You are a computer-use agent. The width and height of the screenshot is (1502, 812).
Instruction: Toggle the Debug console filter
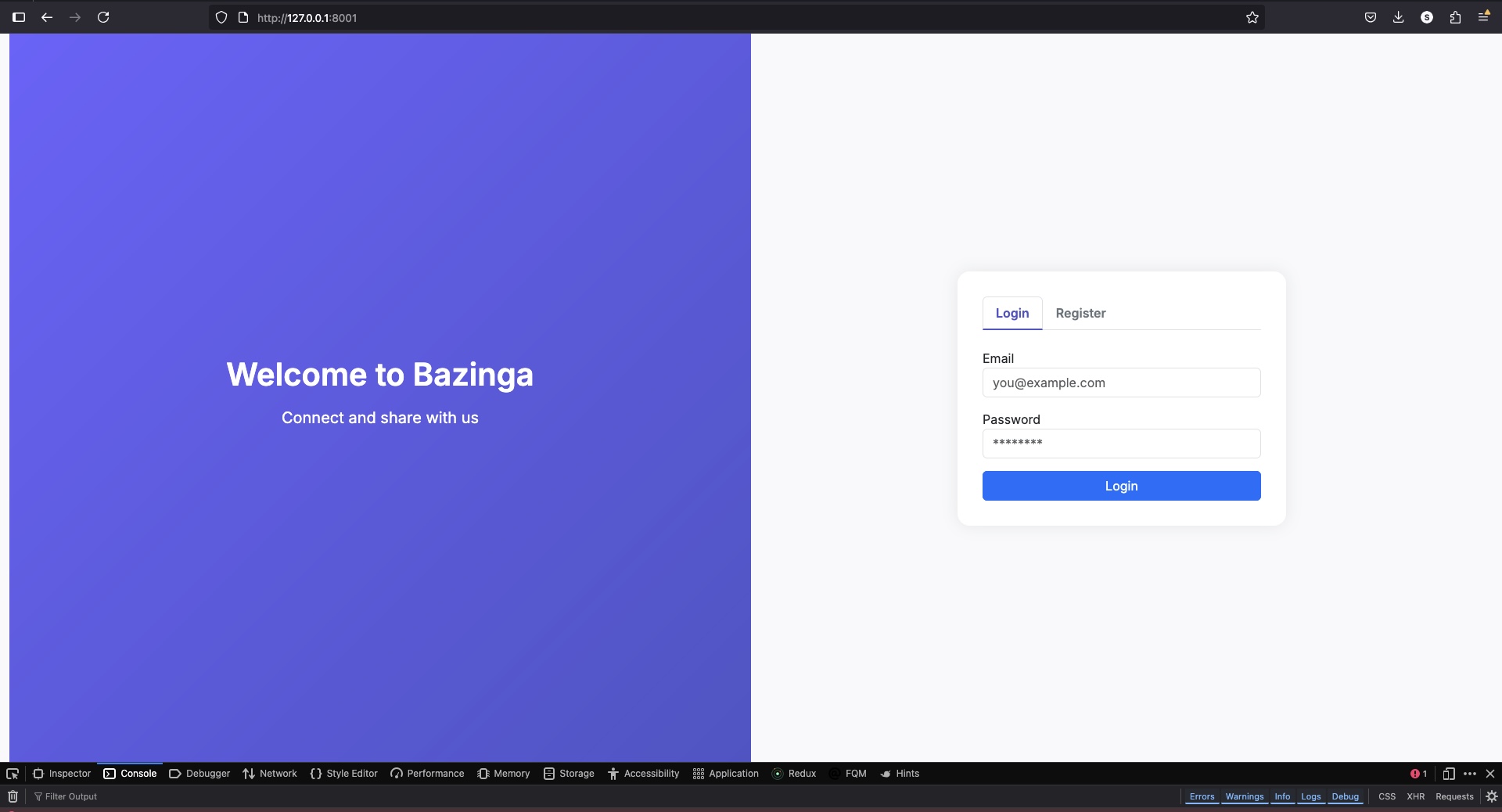(x=1346, y=796)
